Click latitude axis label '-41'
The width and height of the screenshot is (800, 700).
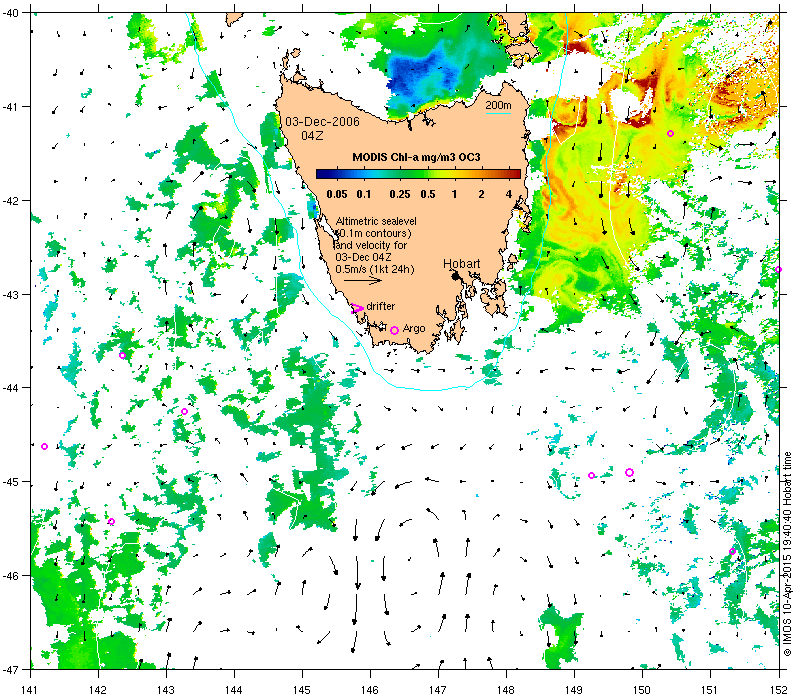pos(11,107)
